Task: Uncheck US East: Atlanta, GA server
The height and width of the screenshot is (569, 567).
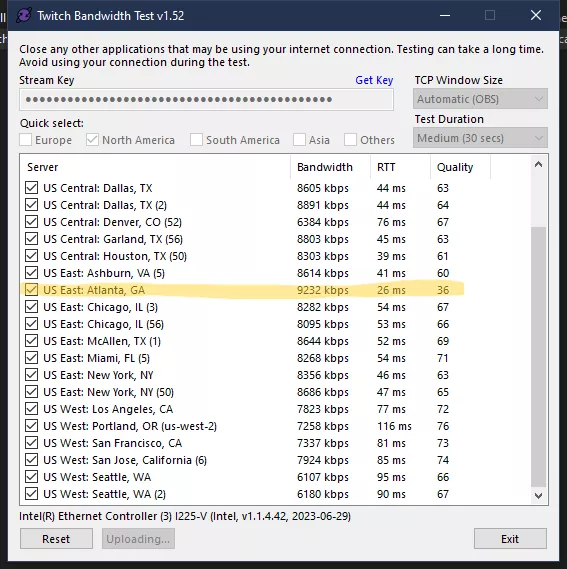Action: 32,290
